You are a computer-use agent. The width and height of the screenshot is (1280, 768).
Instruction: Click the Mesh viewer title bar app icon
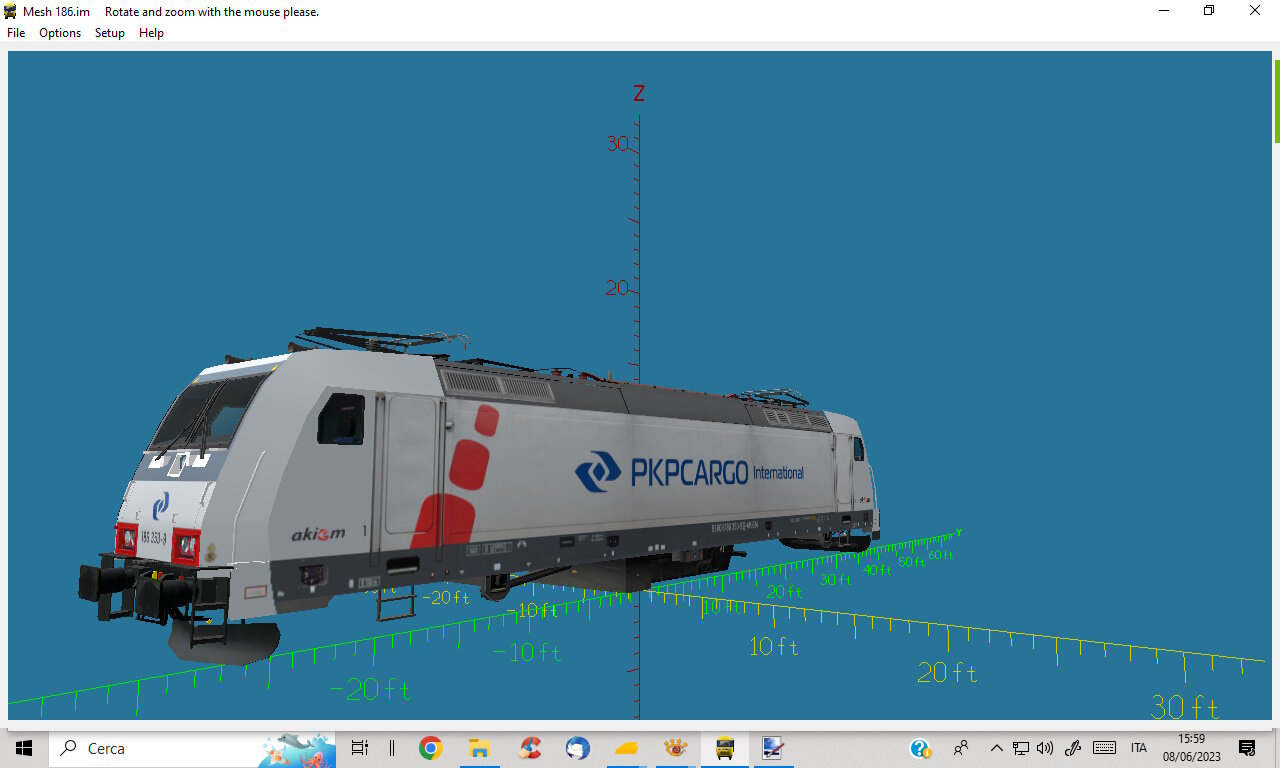coord(11,11)
